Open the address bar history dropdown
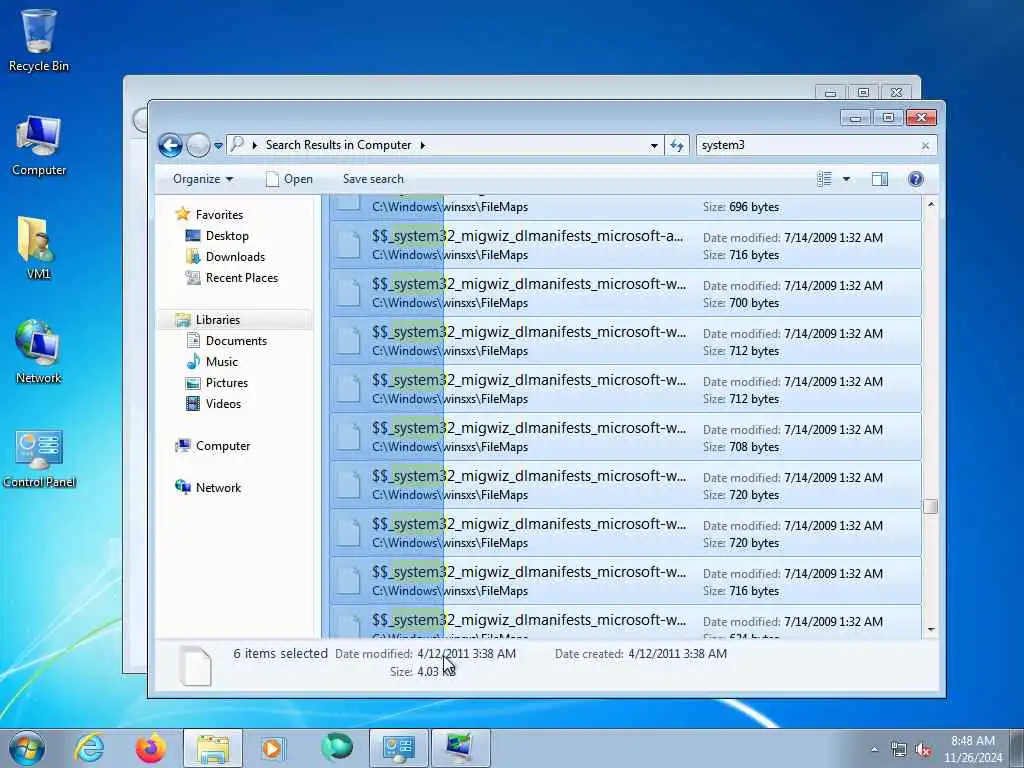Image resolution: width=1024 pixels, height=768 pixels. (654, 146)
